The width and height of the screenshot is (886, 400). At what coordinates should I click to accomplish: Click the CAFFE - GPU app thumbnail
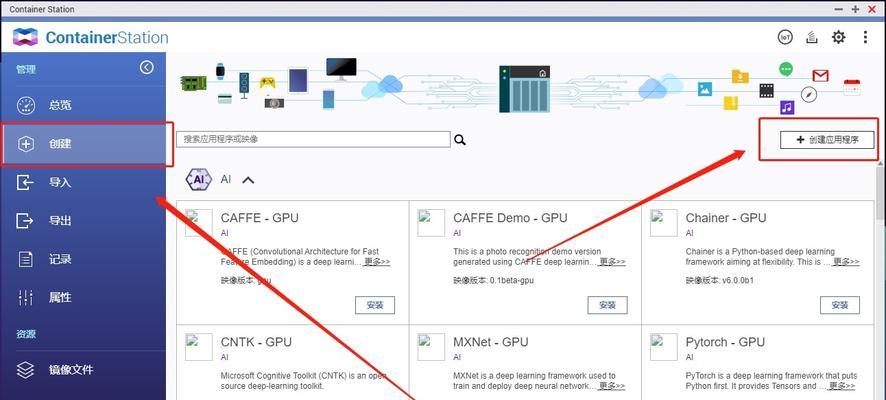pyautogui.click(x=199, y=223)
